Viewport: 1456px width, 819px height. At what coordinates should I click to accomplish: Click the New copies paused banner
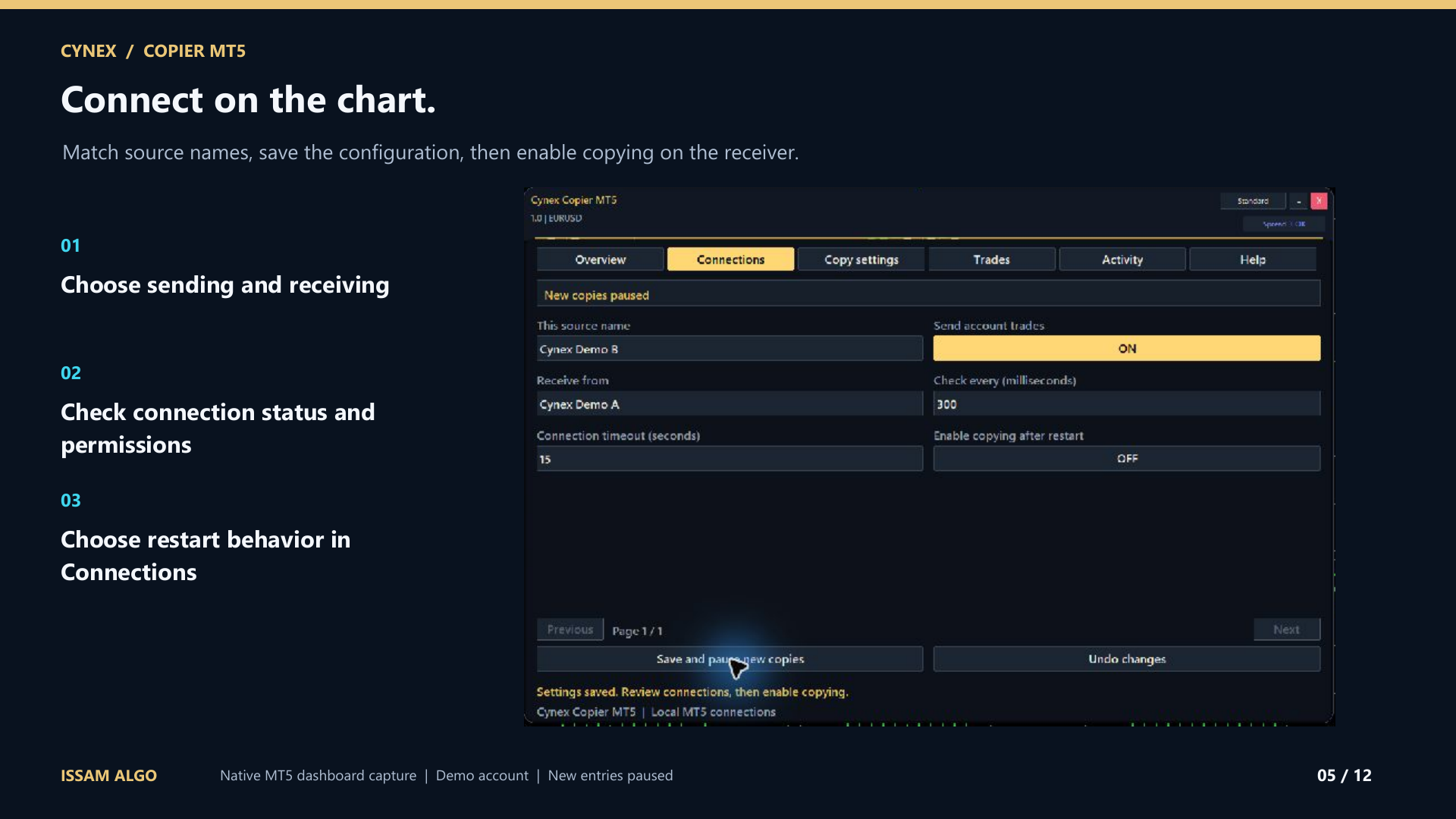pos(928,294)
